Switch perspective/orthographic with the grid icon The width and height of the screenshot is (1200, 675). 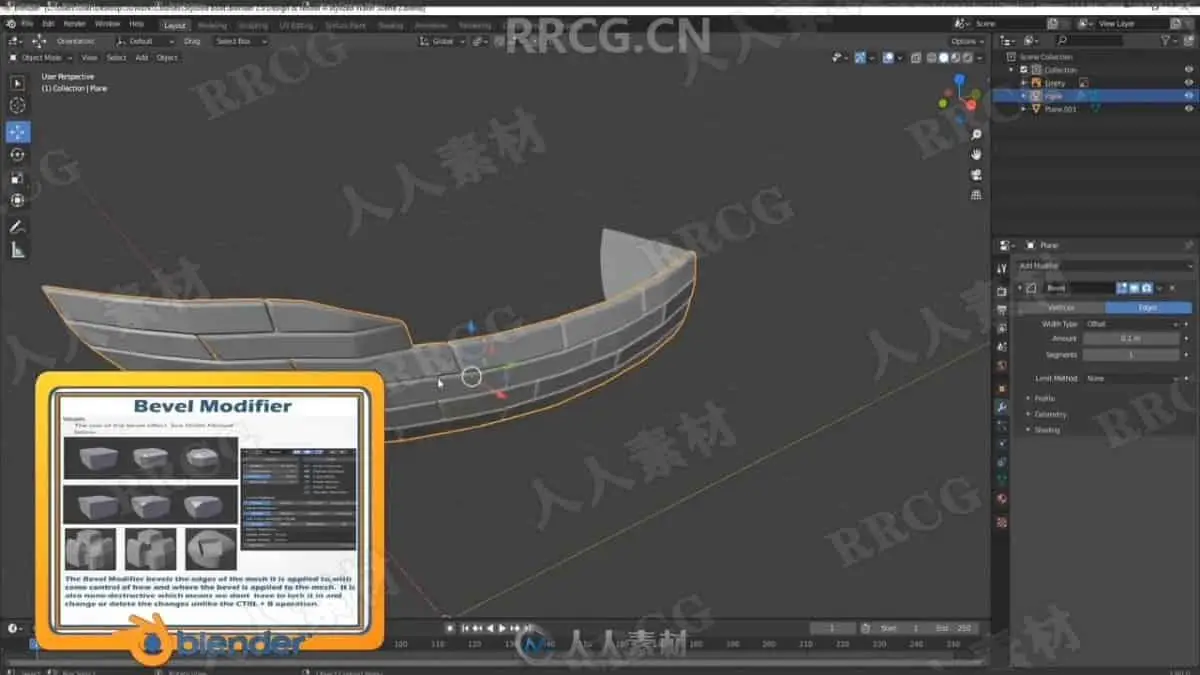976,195
